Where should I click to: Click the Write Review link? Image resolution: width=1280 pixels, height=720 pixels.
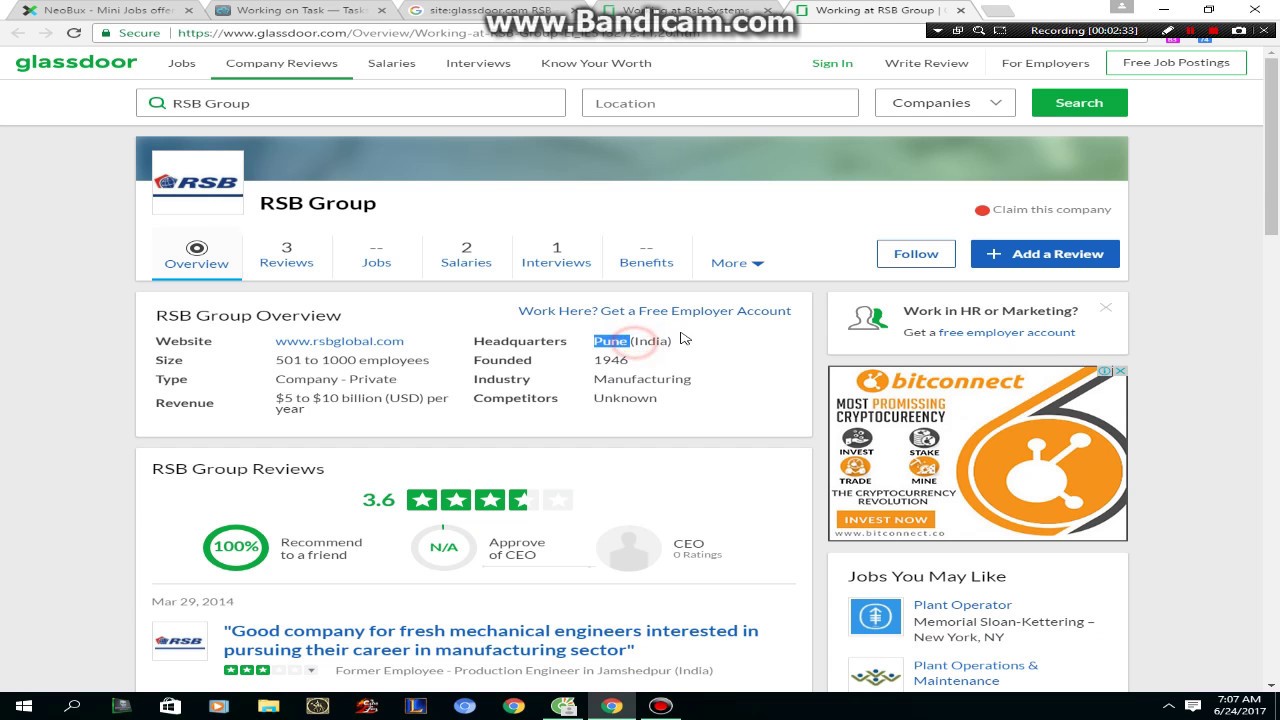[x=926, y=63]
